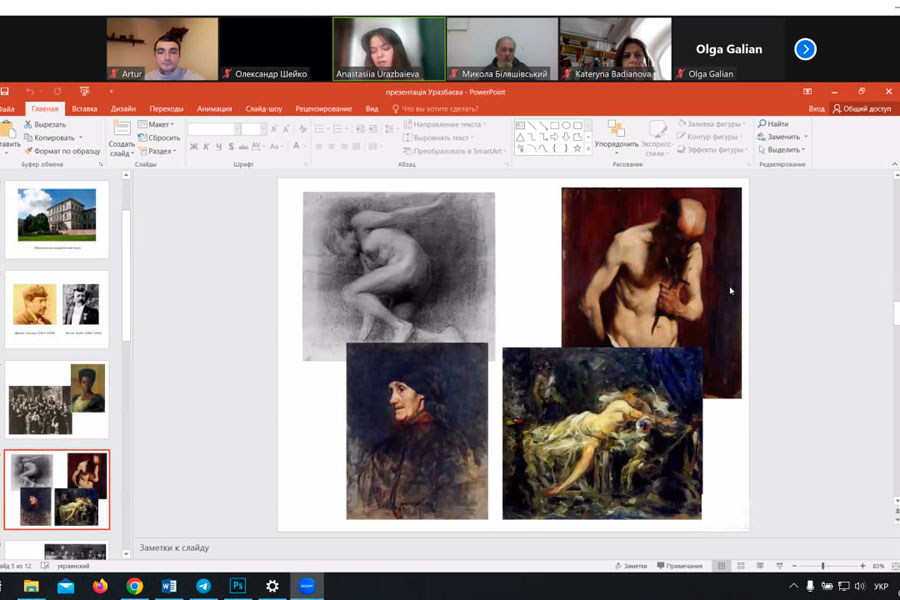Screen dimensions: 900x600
Task: Click the Общий доступ share button
Action: pos(861,108)
